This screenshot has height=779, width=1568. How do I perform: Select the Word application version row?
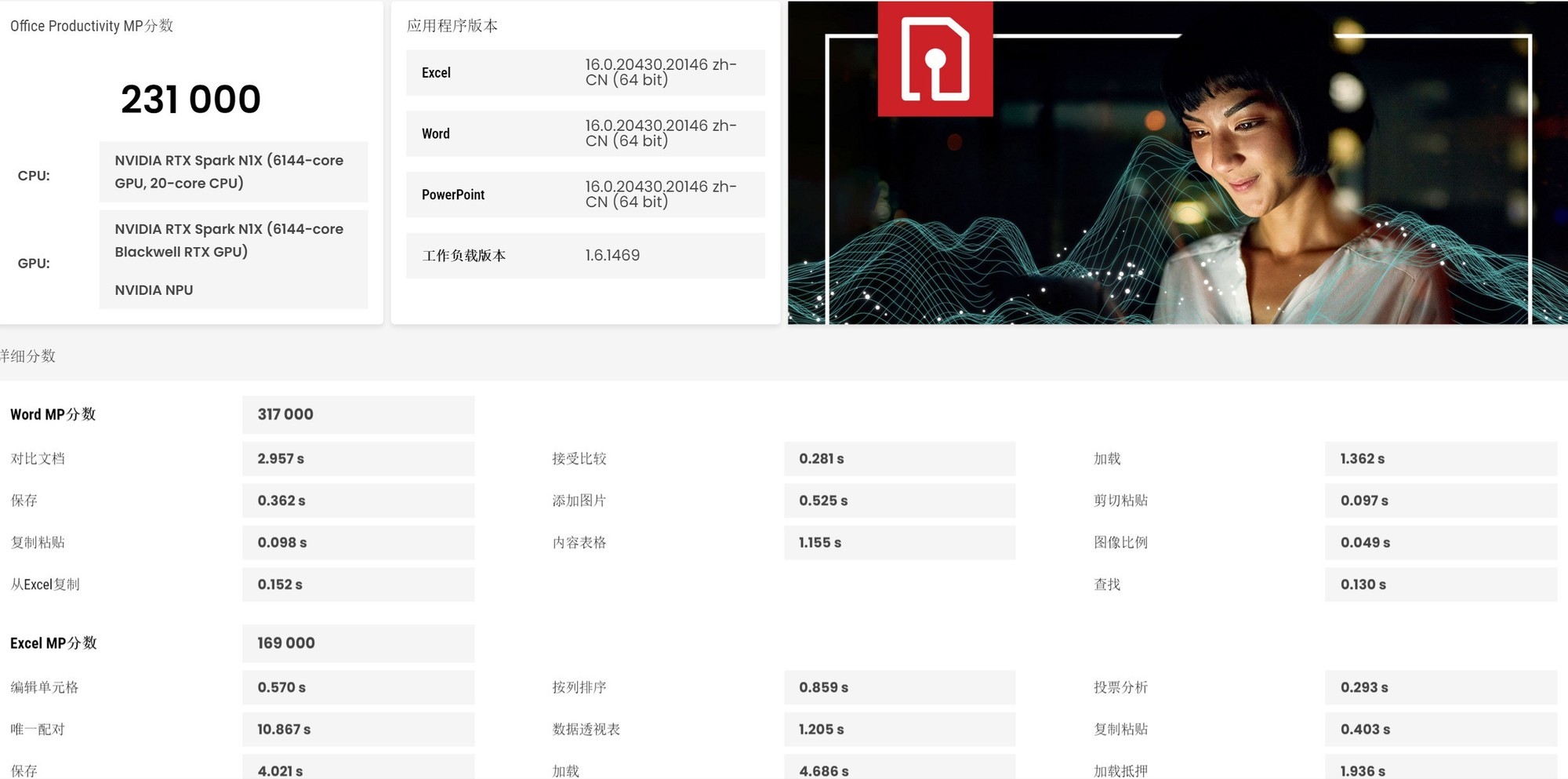tap(585, 133)
